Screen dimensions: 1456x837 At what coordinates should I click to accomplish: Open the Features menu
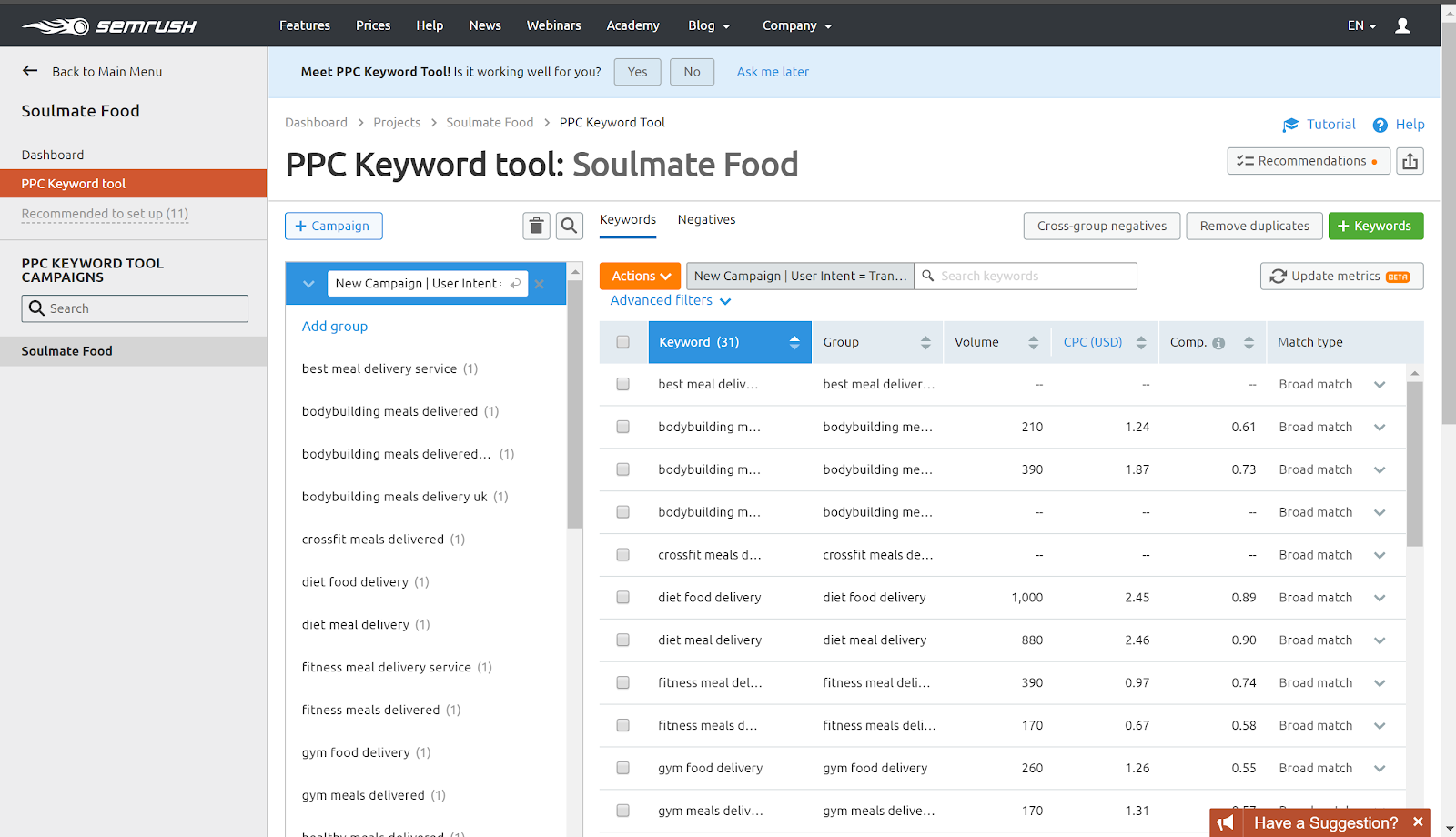305,25
